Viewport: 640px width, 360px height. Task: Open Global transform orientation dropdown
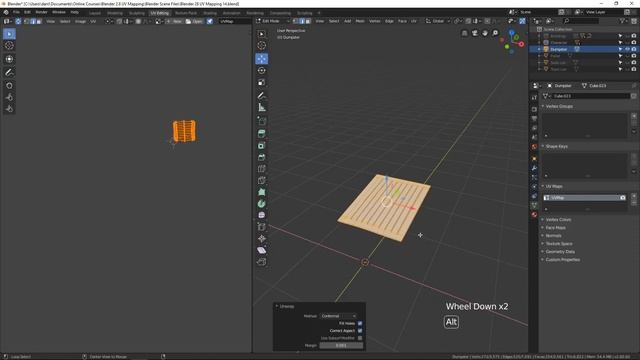(x=438, y=21)
